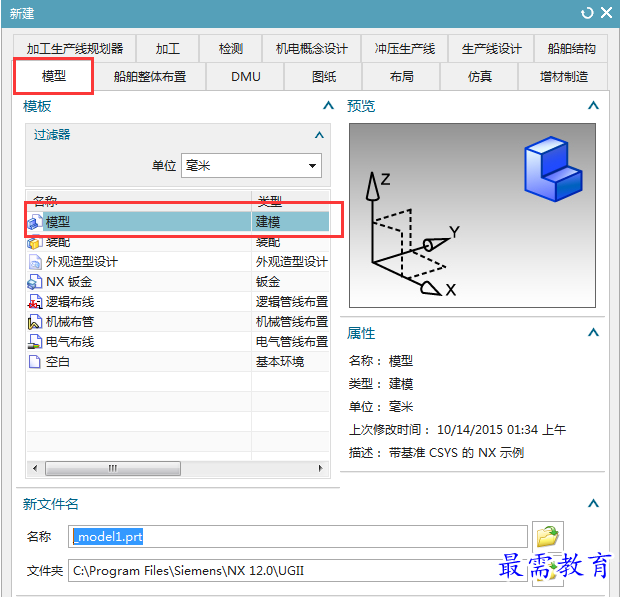The image size is (620, 597).
Task: Click the 电气布线 template icon
Action: (x=35, y=342)
